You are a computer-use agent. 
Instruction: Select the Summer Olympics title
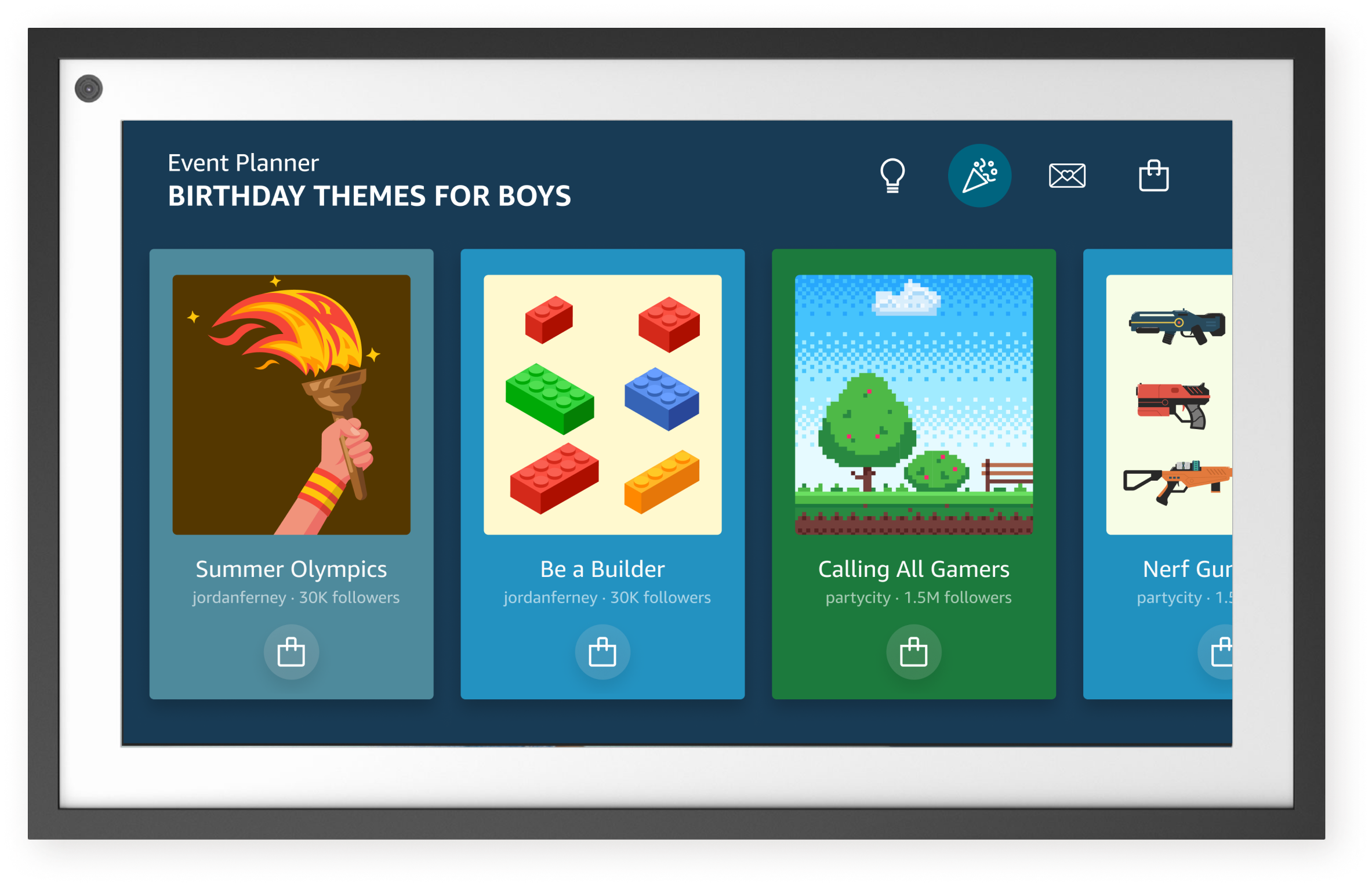click(291, 569)
